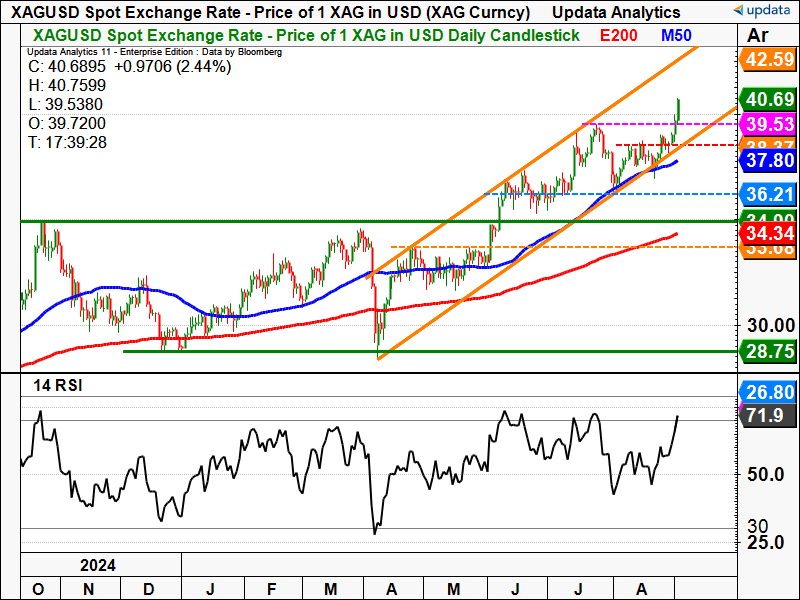800x600 pixels.
Task: Click the Updata Analytics title text
Action: point(616,12)
